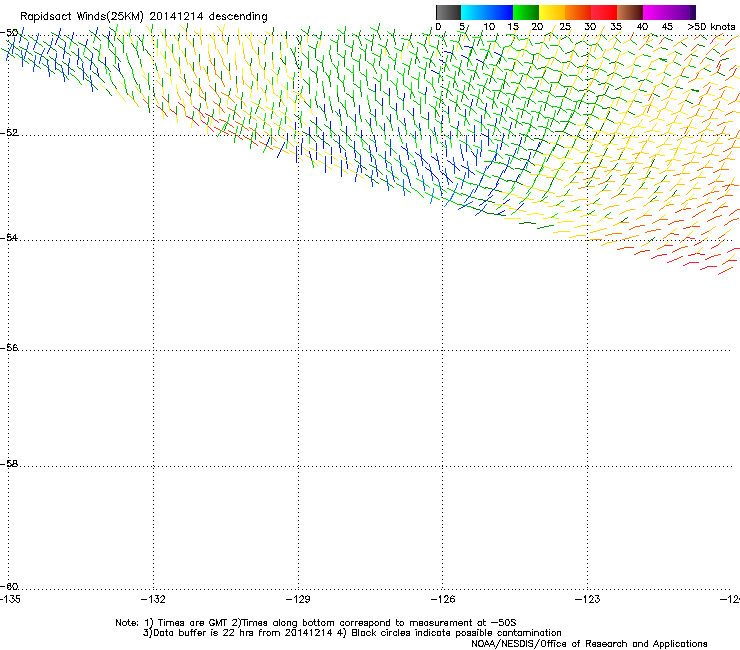Click the orange 25-30 knots legend segment
The height and width of the screenshot is (650, 740).
(578, 12)
